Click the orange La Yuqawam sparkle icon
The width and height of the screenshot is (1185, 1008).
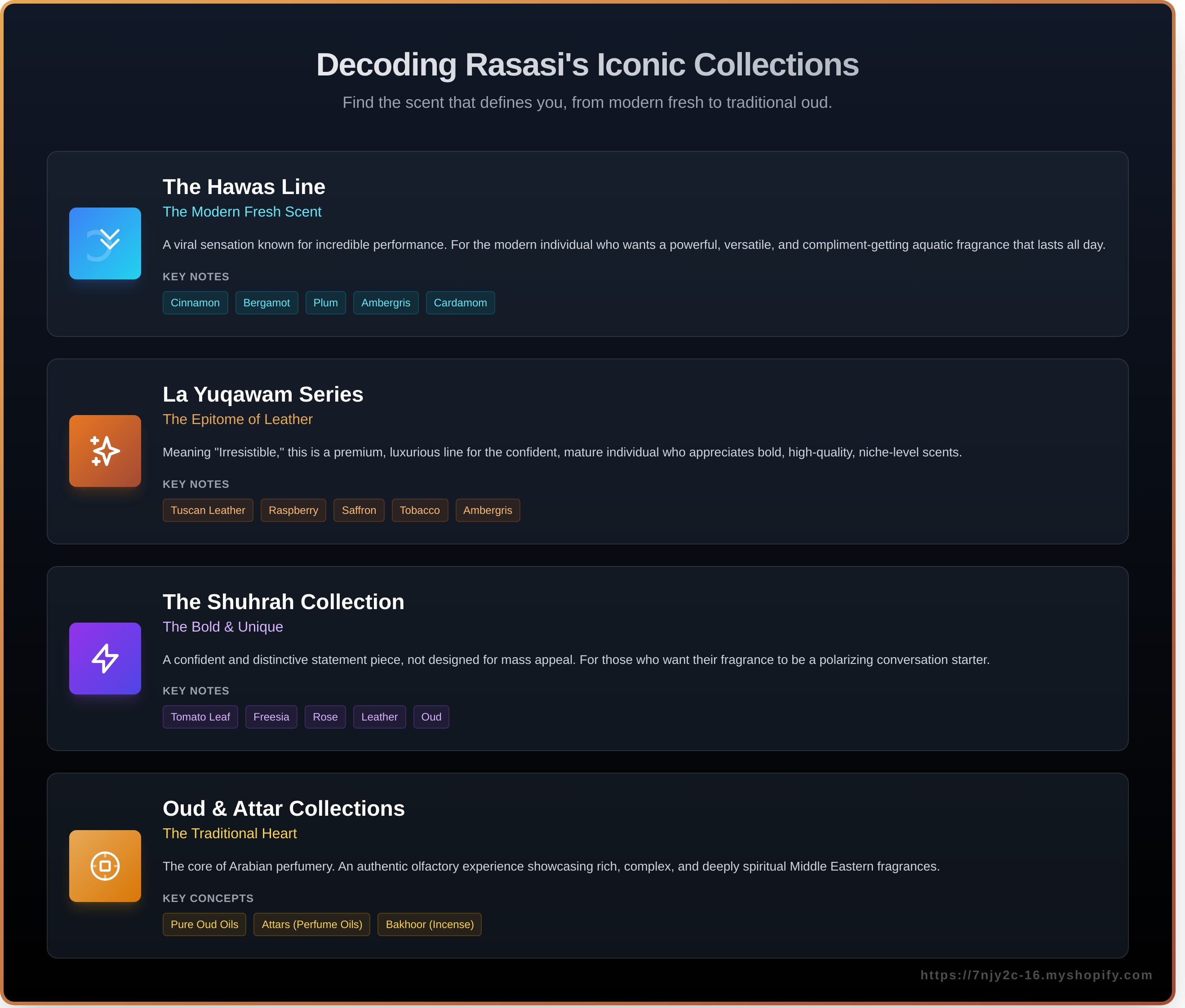click(x=105, y=451)
